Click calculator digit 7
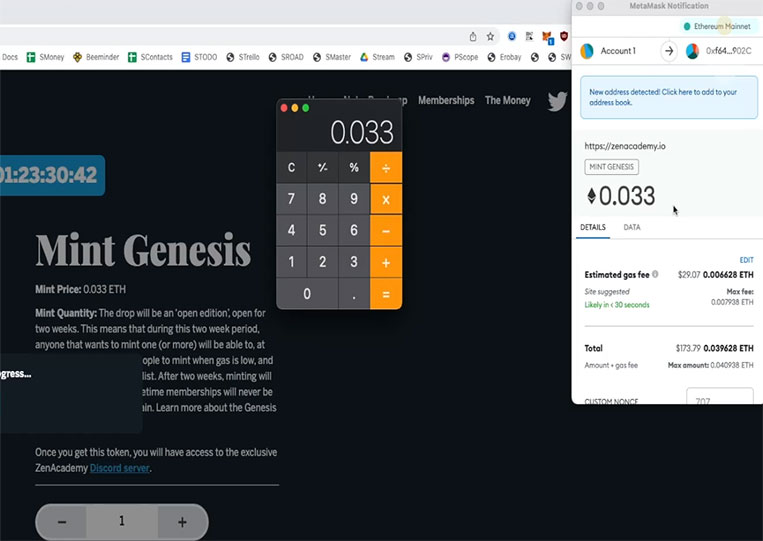 pyautogui.click(x=291, y=199)
